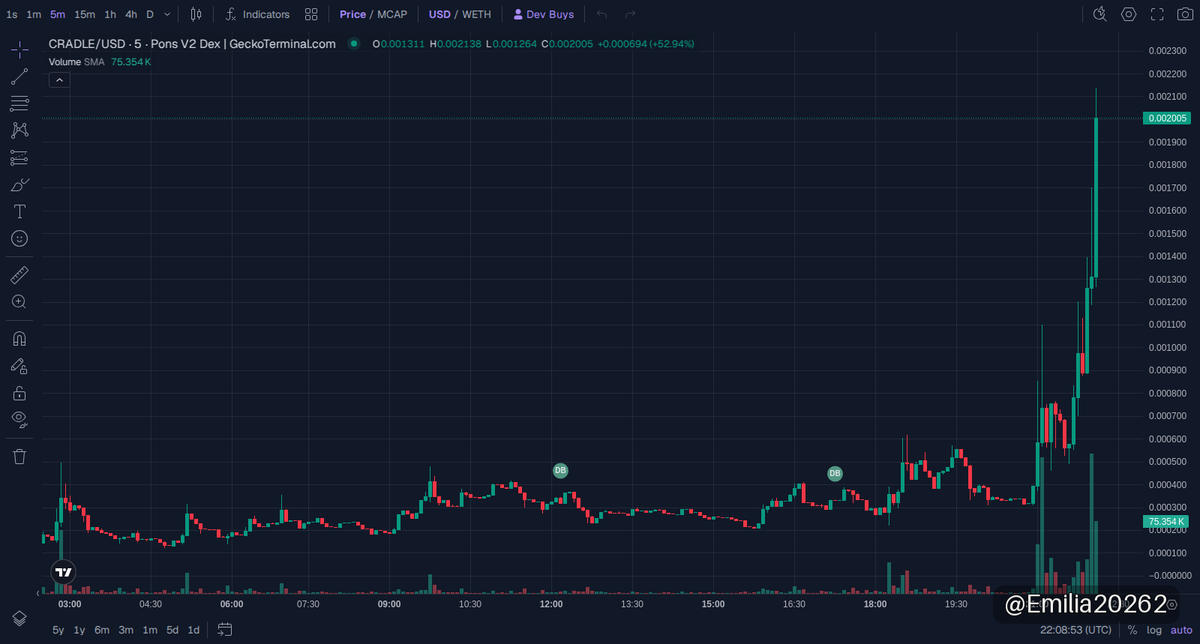The width and height of the screenshot is (1200, 644).
Task: Activate the zoom in tool
Action: 19,301
